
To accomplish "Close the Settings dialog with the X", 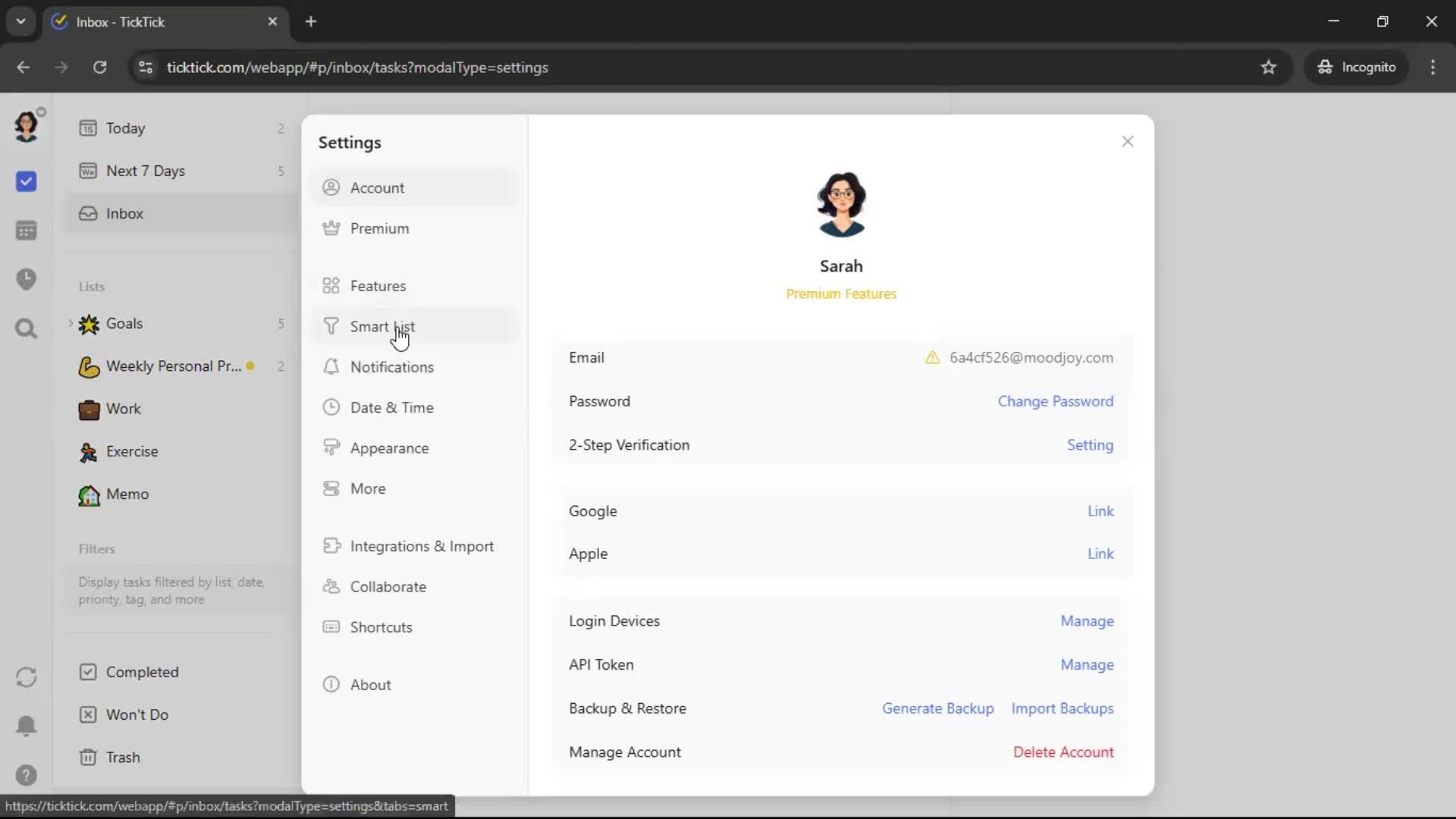I will (x=1127, y=142).
